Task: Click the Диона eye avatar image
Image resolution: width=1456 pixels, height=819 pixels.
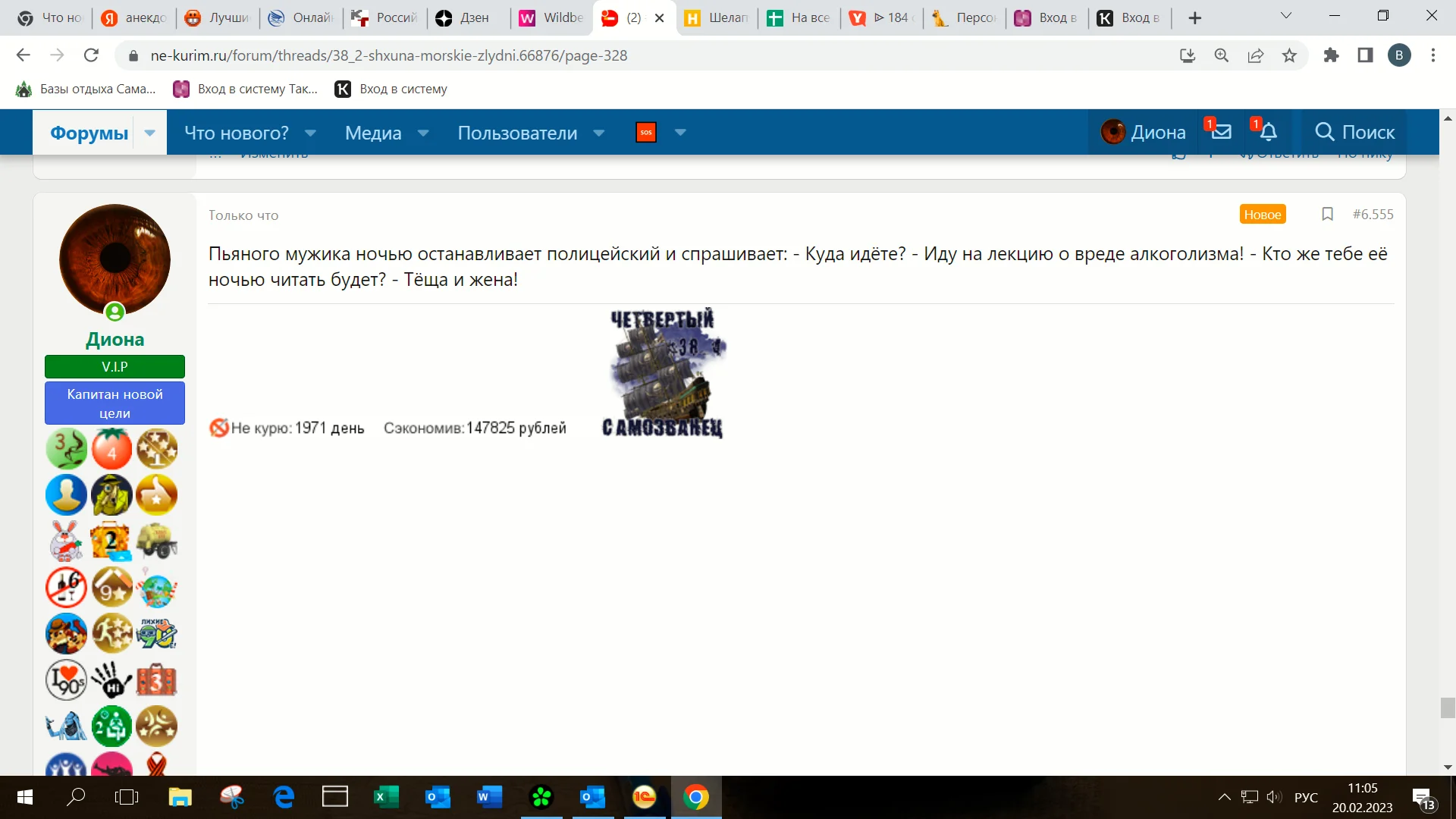Action: point(115,259)
